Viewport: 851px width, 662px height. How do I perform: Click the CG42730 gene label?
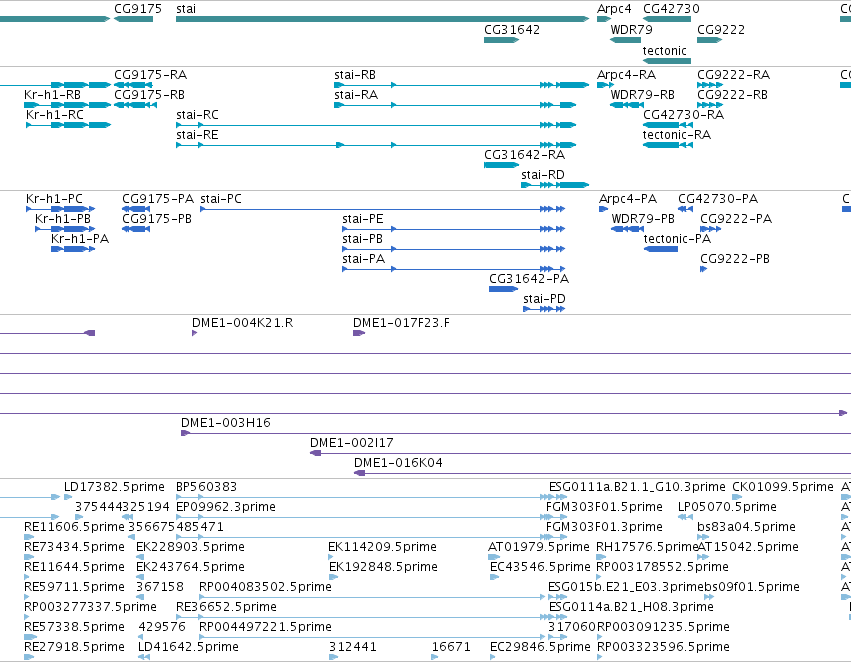point(671,9)
